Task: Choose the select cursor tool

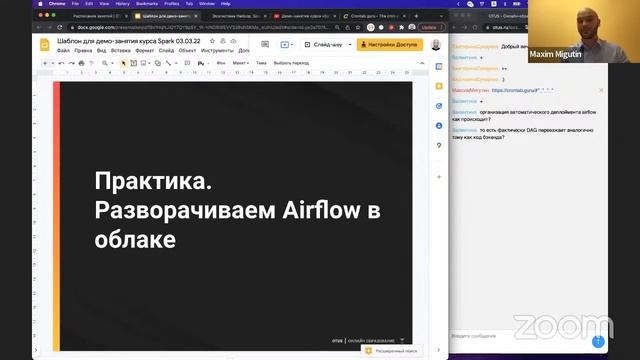Action: 123,63
